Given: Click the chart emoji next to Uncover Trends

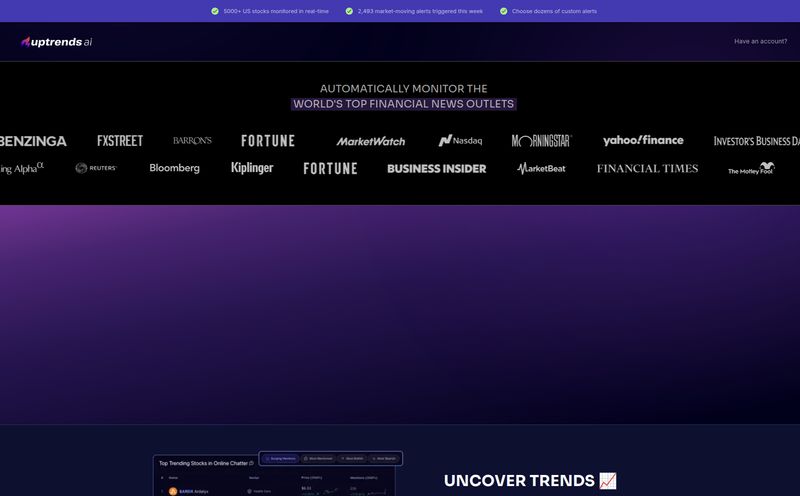Looking at the screenshot, I should (x=608, y=481).
